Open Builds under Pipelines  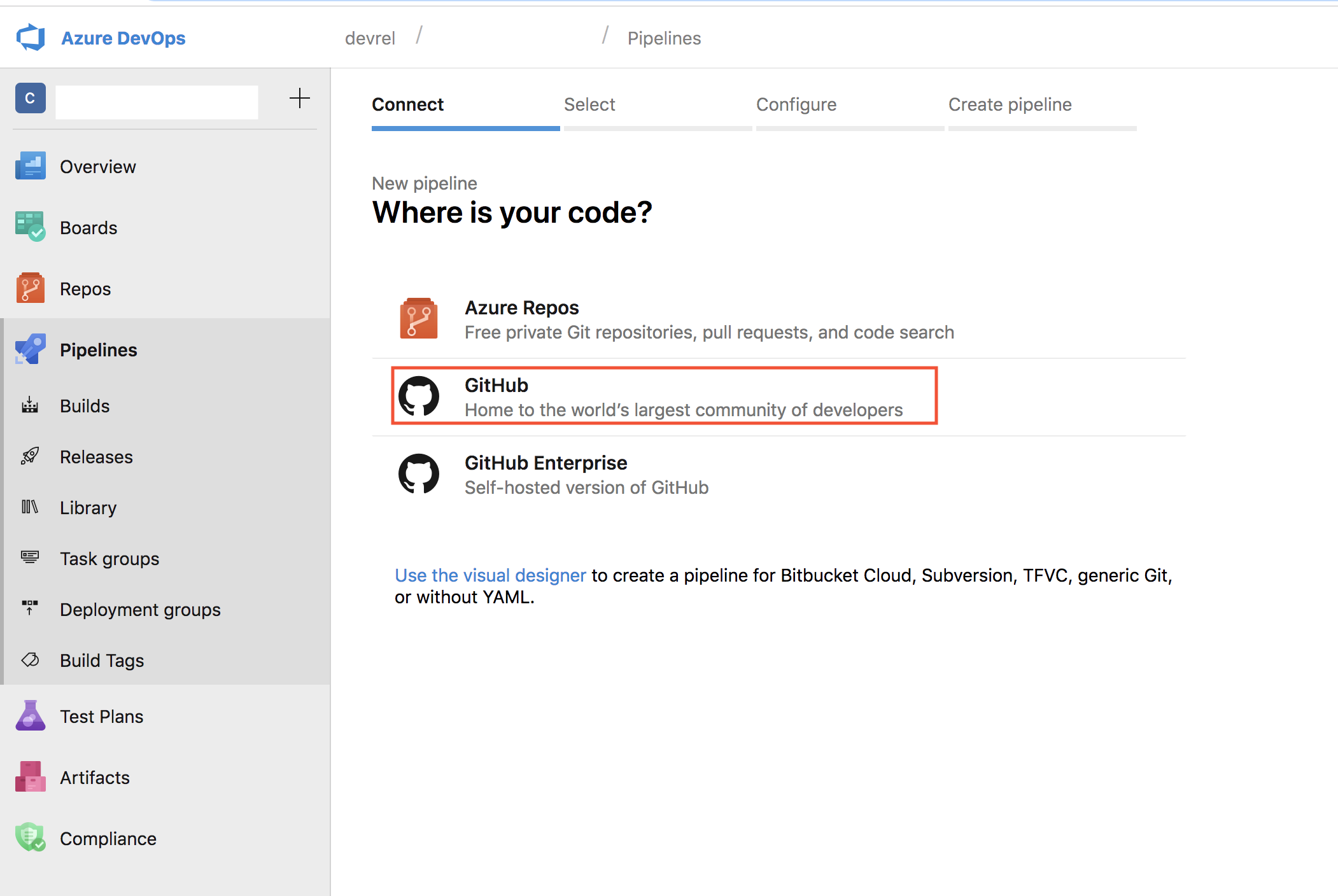85,405
